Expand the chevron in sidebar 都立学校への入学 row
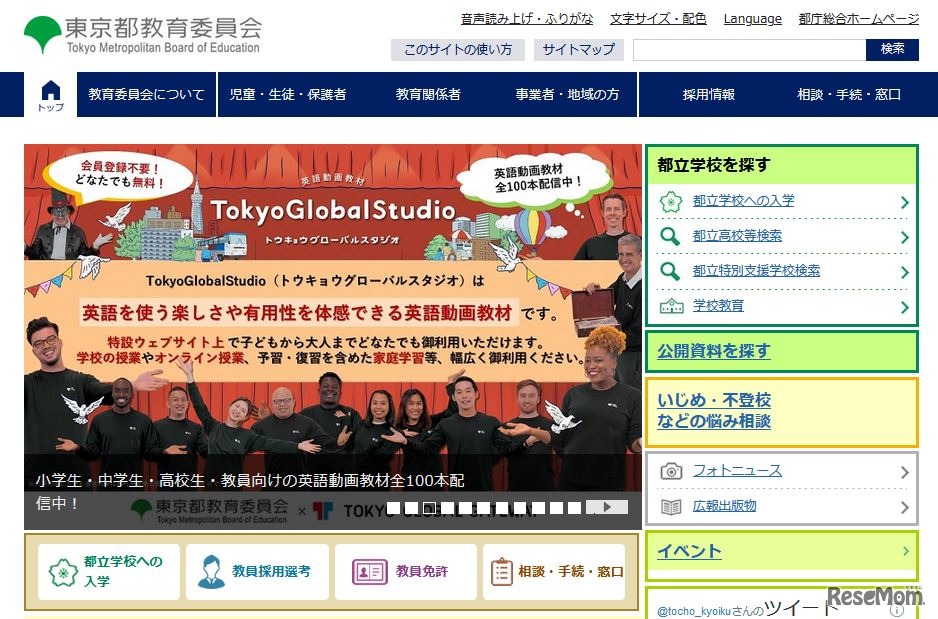 point(904,202)
